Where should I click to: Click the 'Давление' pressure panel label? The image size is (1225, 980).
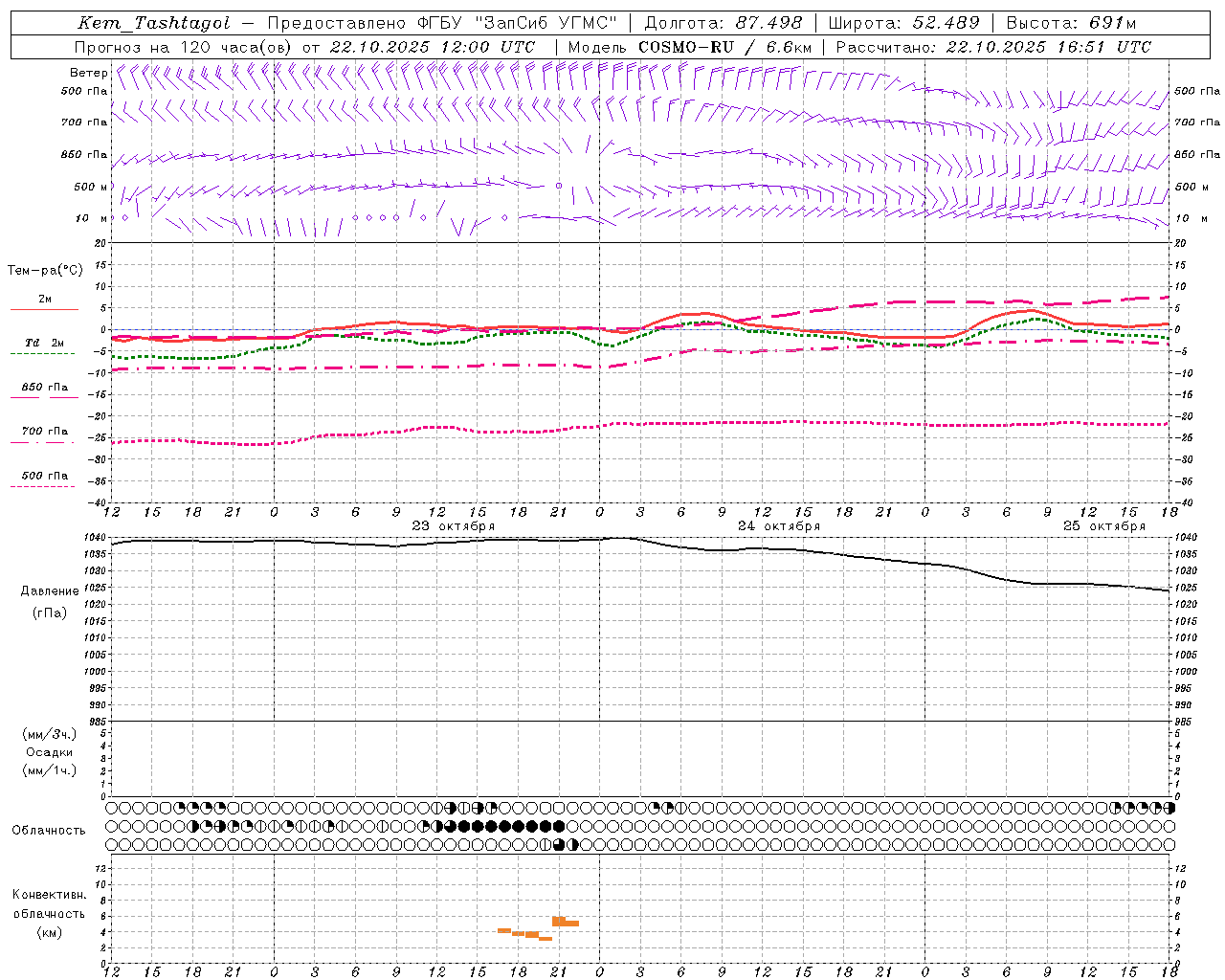[x=50, y=591]
